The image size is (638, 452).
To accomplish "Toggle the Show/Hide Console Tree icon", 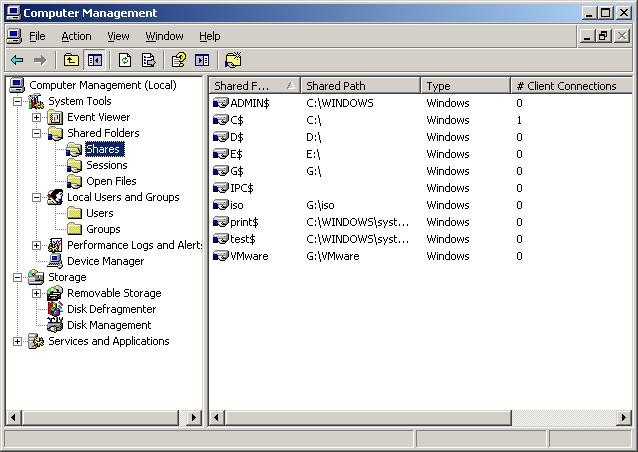I will point(94,60).
